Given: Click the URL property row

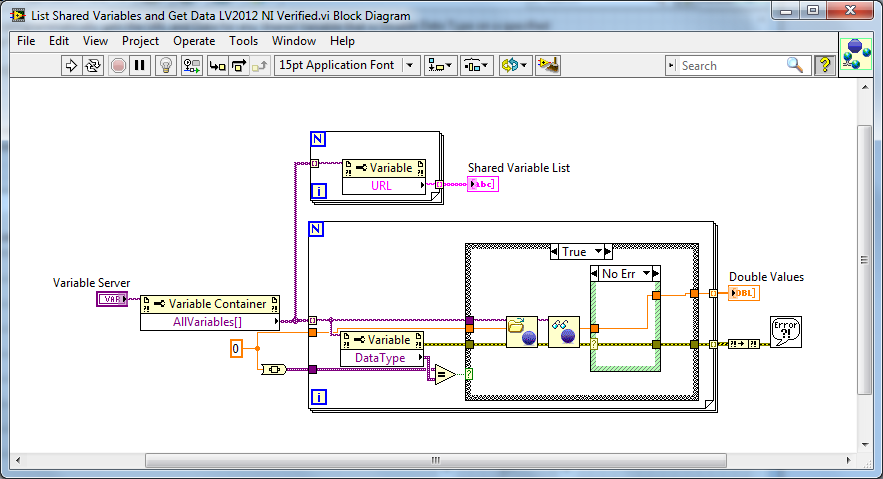Looking at the screenshot, I should point(384,186).
